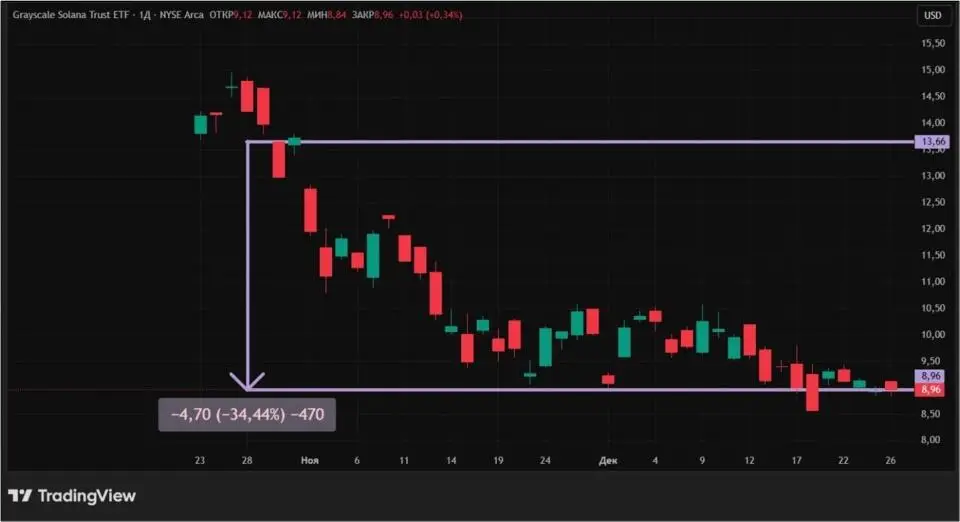Click date 26 on the time axis
Viewport: 960px width, 522px height.
pos(891,461)
